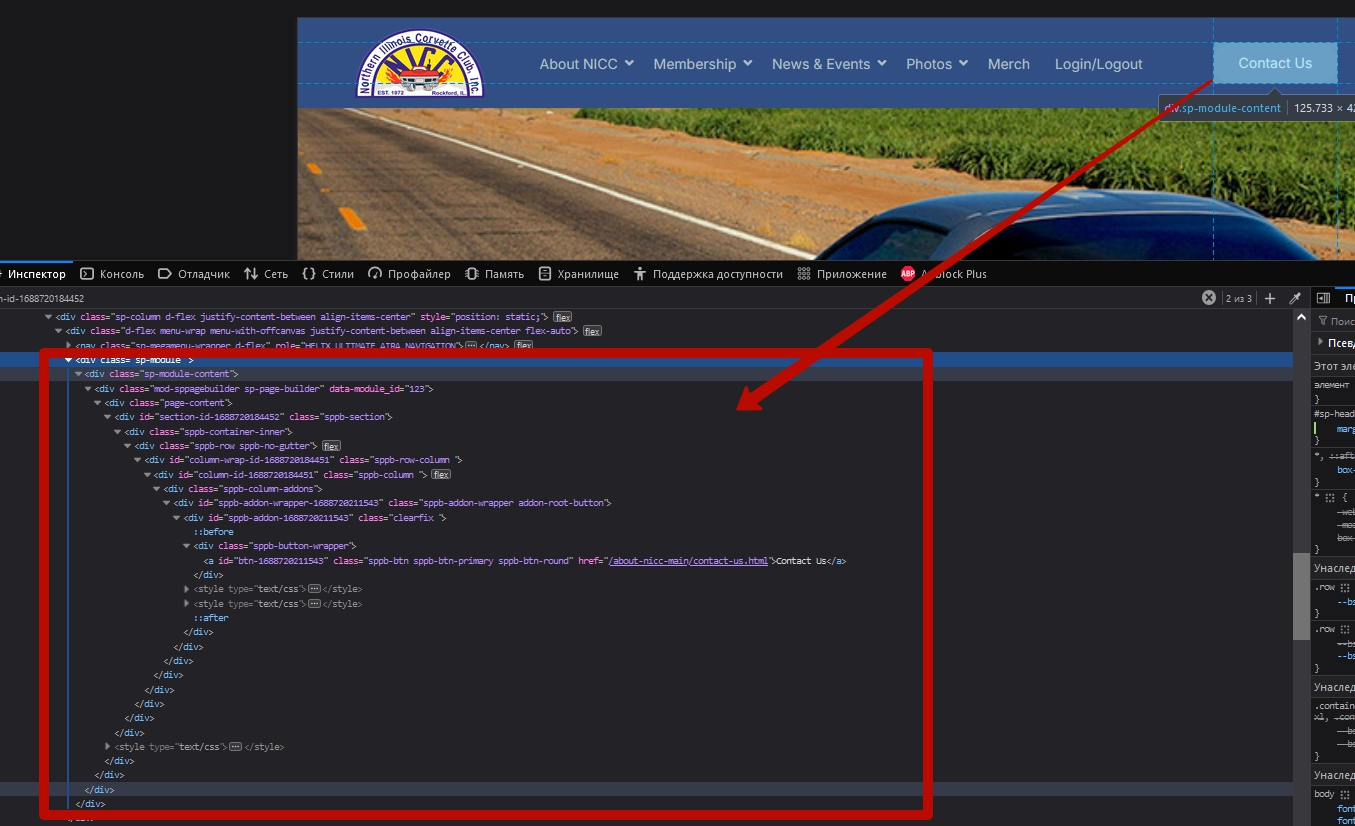Click the NICC club logo

pos(420,64)
